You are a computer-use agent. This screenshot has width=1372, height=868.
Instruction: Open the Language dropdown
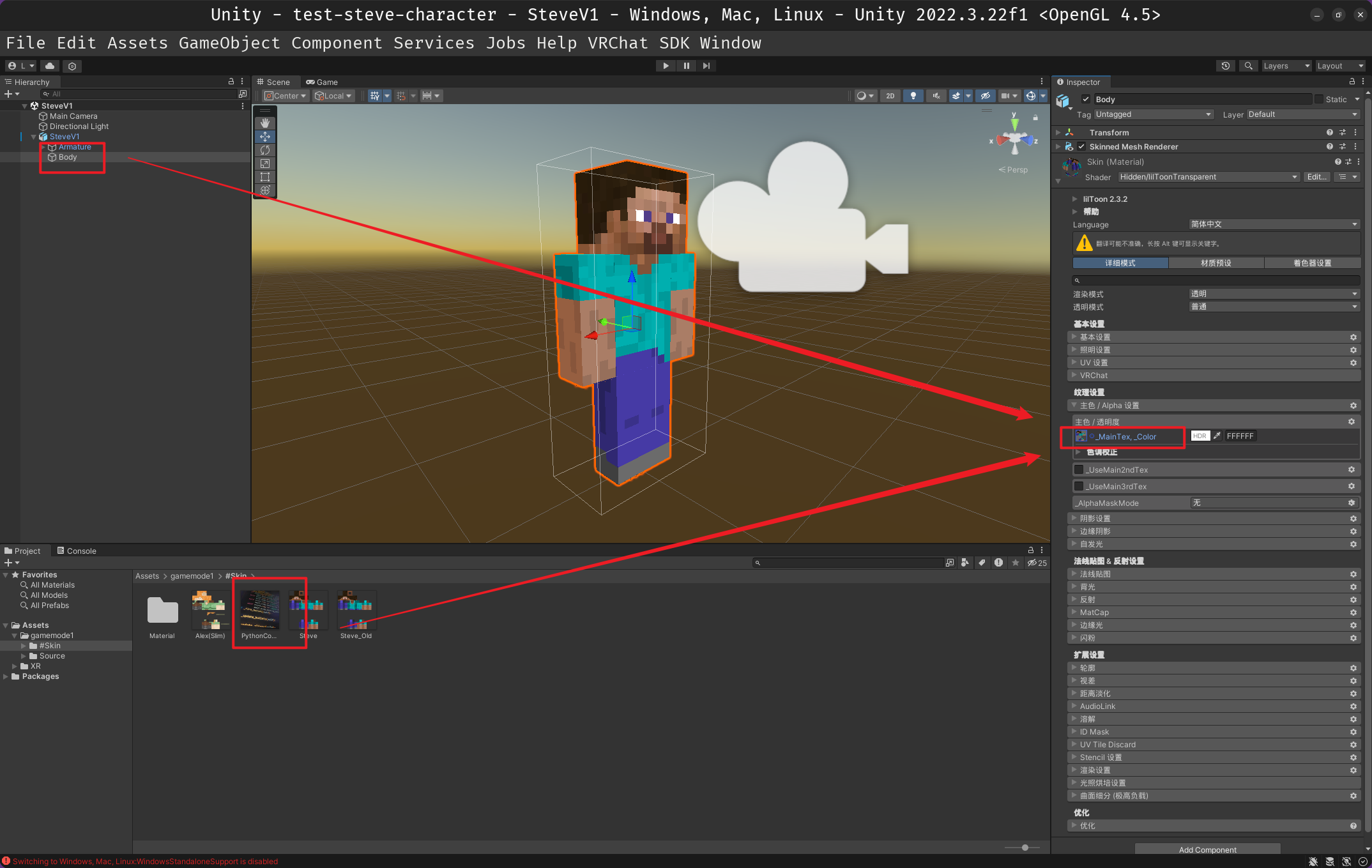tap(1274, 224)
